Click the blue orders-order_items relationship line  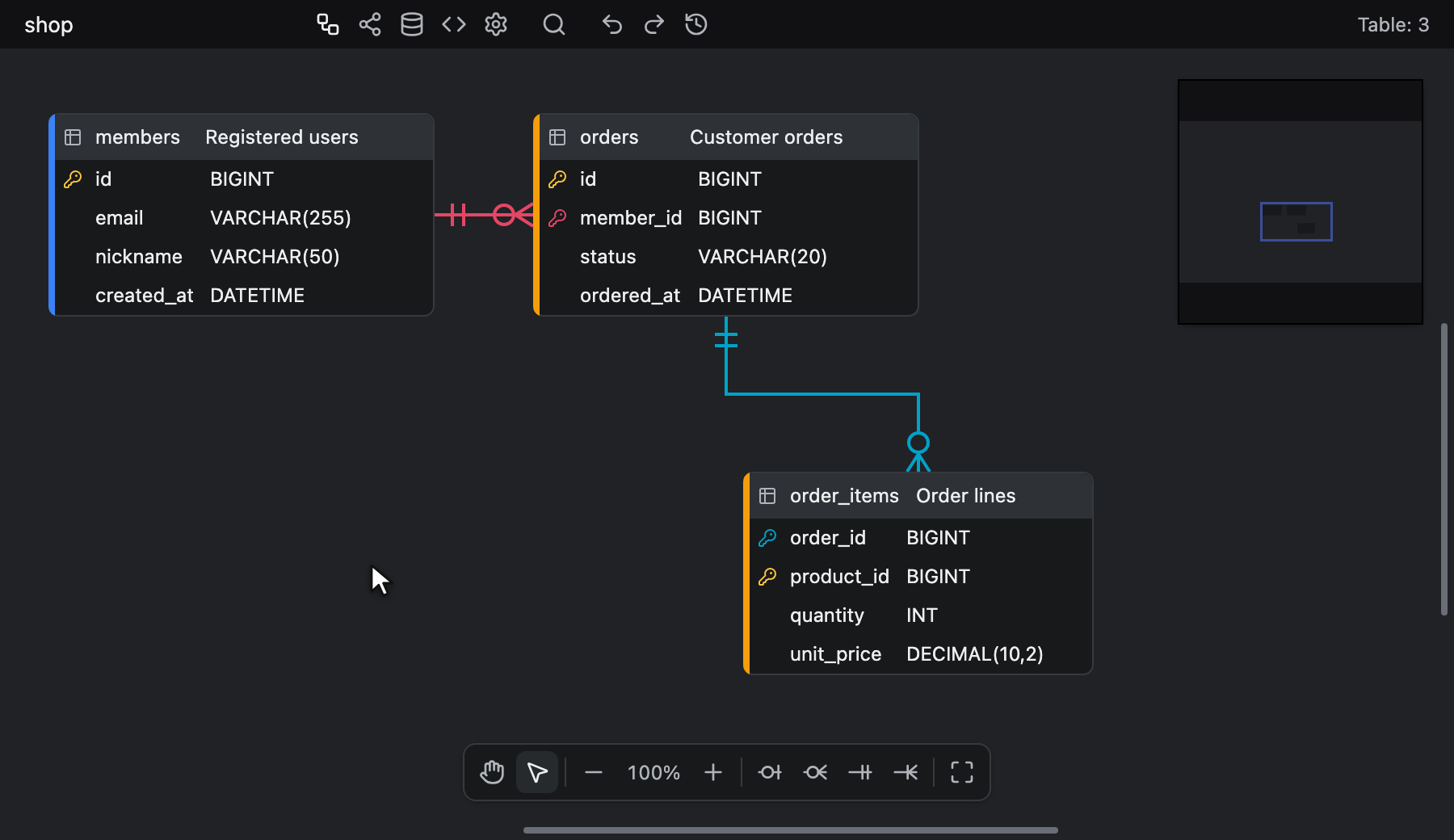822,394
